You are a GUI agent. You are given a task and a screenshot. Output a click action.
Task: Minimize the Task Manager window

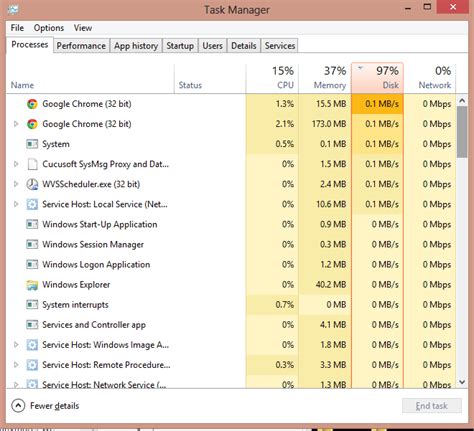(408, 7)
